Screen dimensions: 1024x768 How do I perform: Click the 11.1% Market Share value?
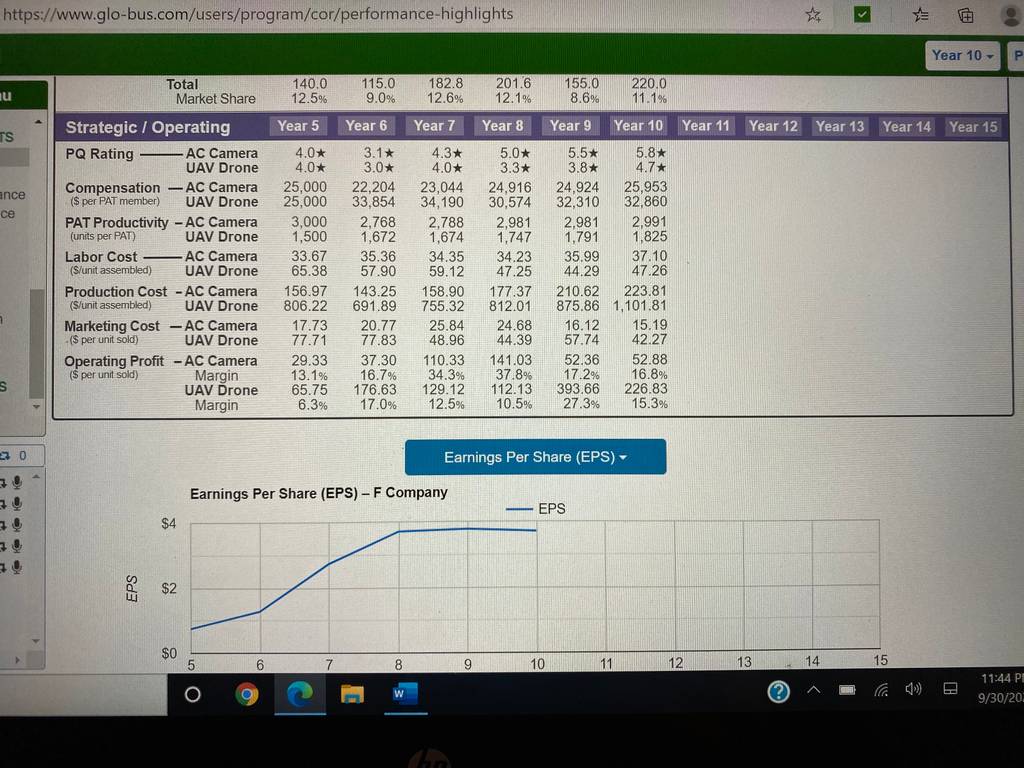click(x=649, y=99)
